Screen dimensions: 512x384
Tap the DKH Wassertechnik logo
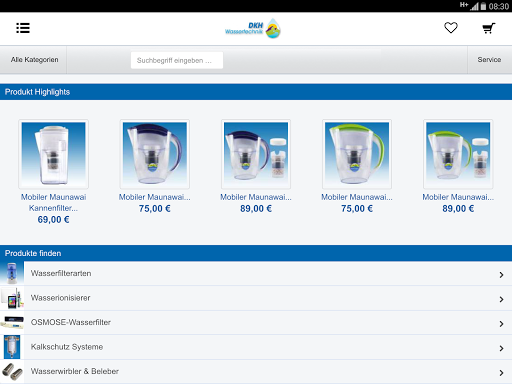tap(253, 28)
